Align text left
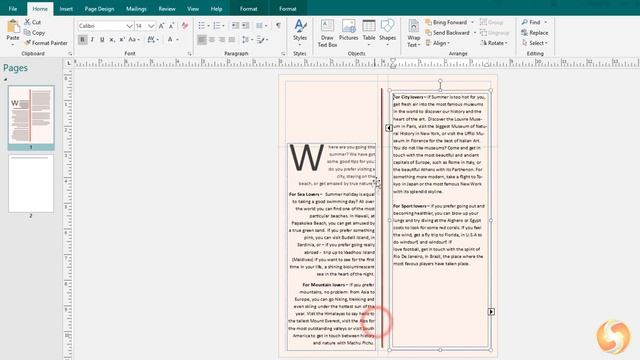The height and width of the screenshot is (360, 640). (x=202, y=40)
